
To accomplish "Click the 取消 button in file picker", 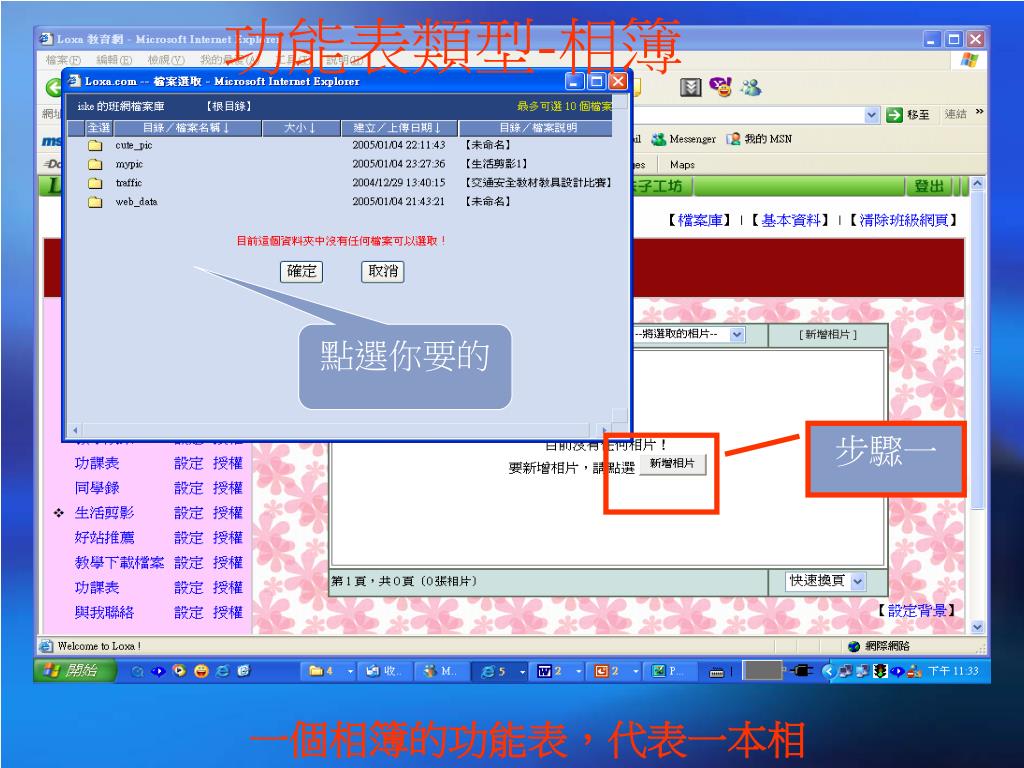I will pyautogui.click(x=383, y=271).
